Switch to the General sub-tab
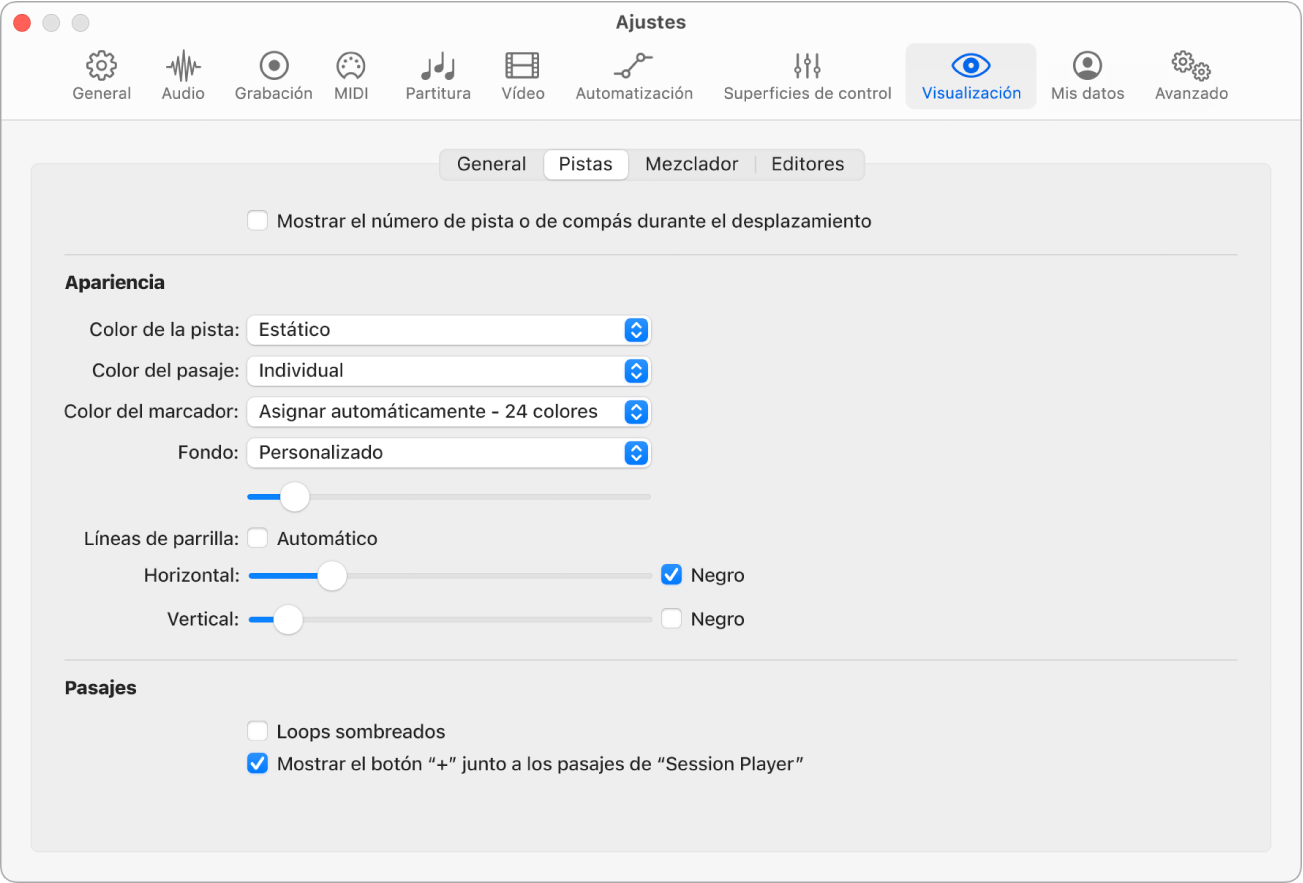This screenshot has height=883, width=1303. [x=492, y=164]
